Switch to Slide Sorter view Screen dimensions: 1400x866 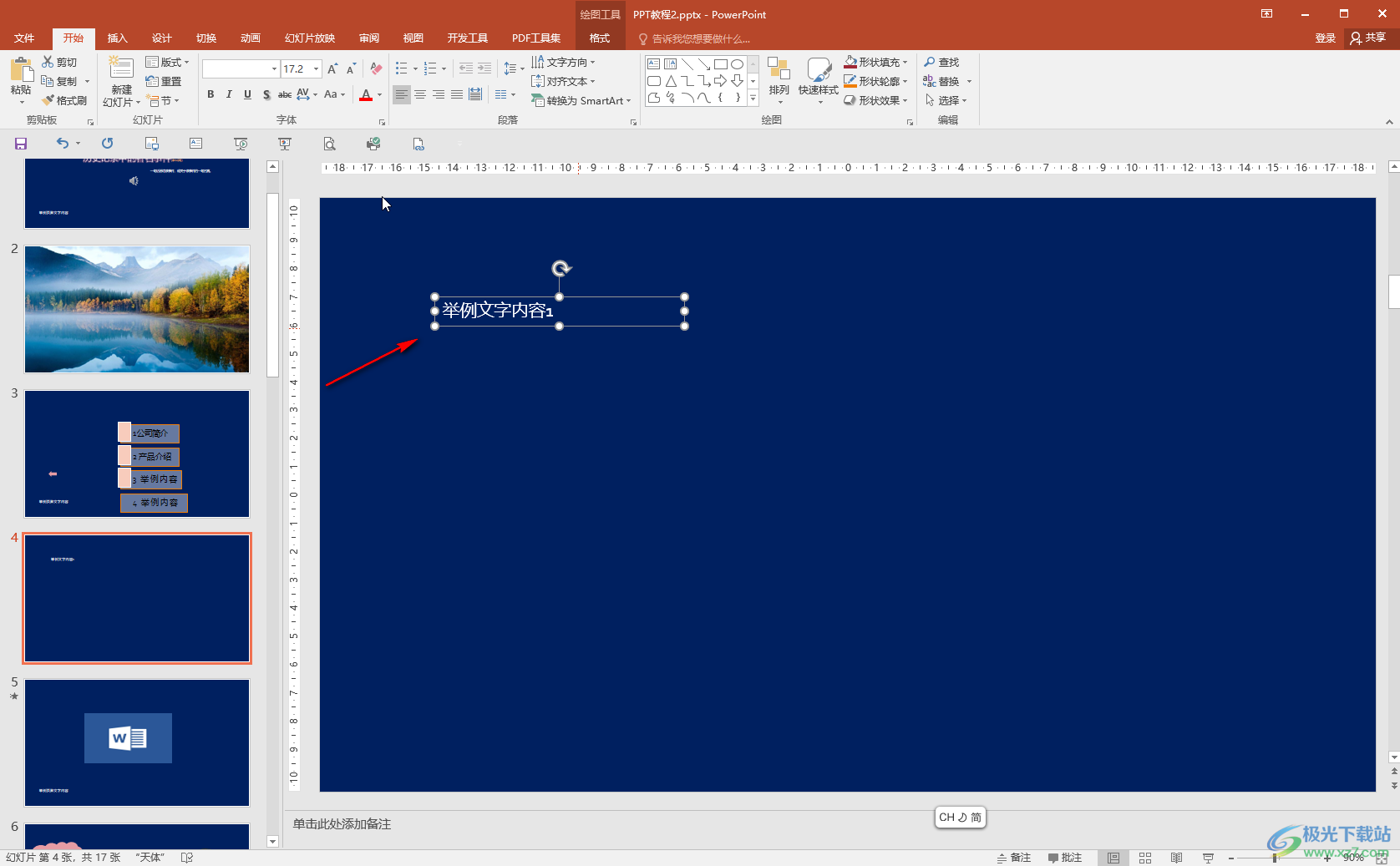(1145, 858)
